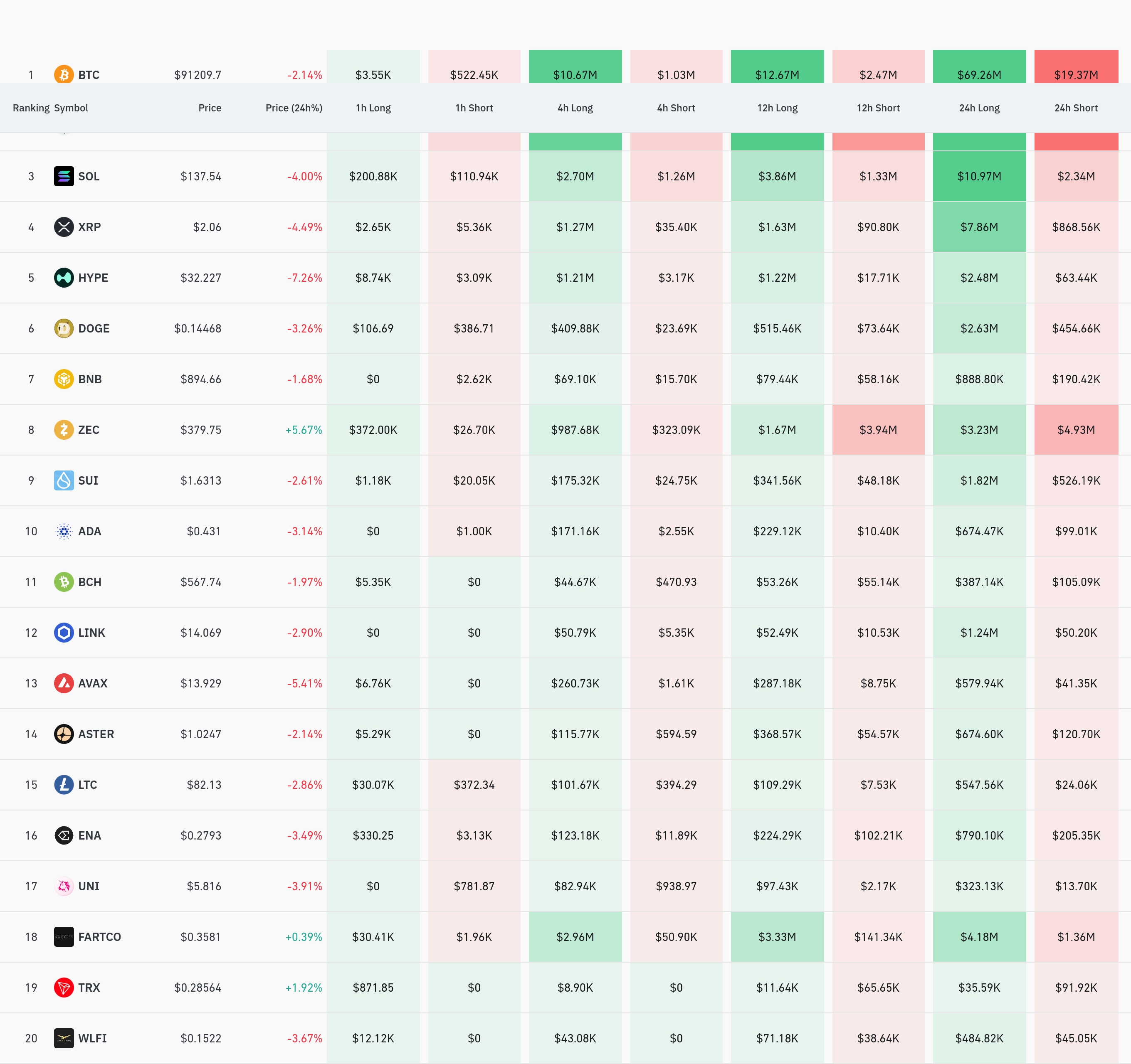This screenshot has width=1131, height=1064.
Task: Click the Bitcoin BTC coin icon
Action: [64, 74]
